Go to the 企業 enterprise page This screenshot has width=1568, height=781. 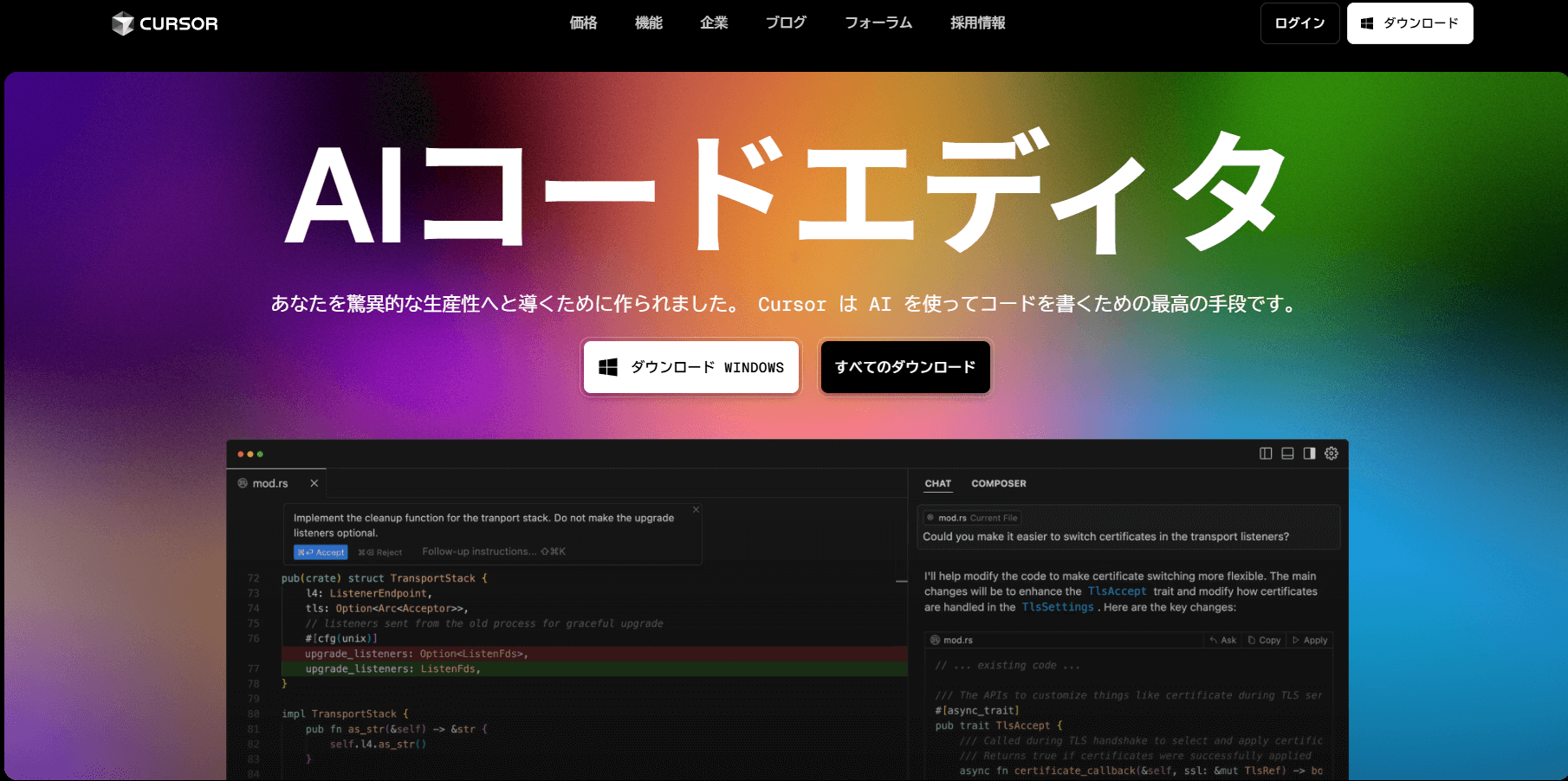coord(714,23)
